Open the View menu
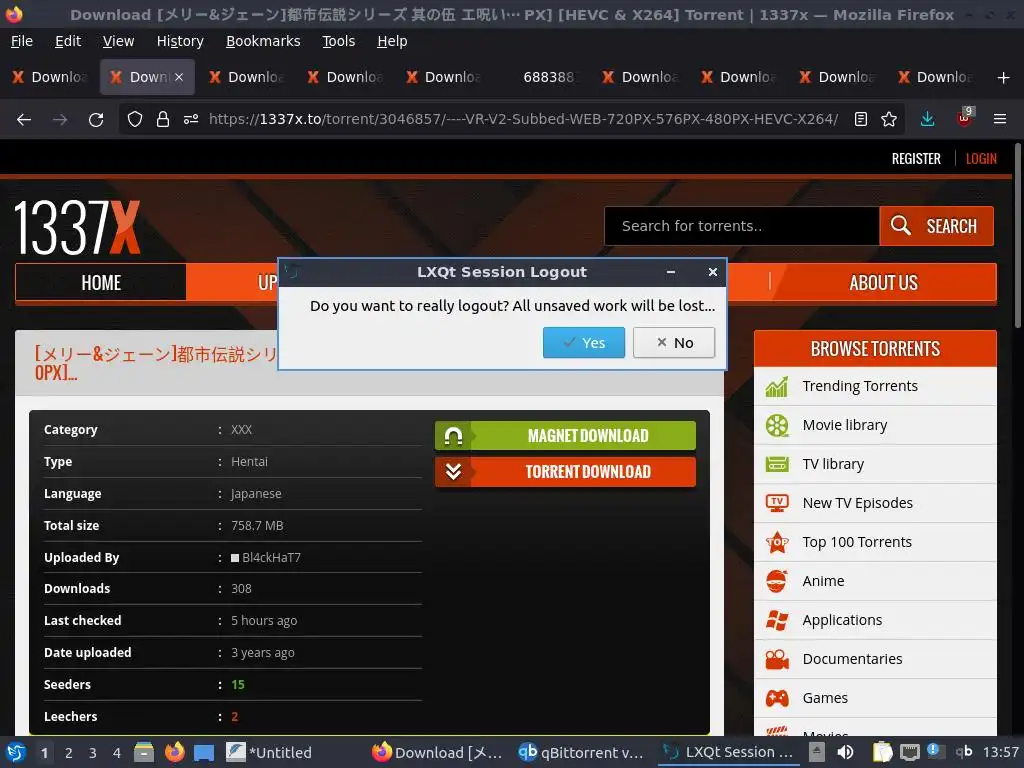The image size is (1024, 768). point(118,41)
